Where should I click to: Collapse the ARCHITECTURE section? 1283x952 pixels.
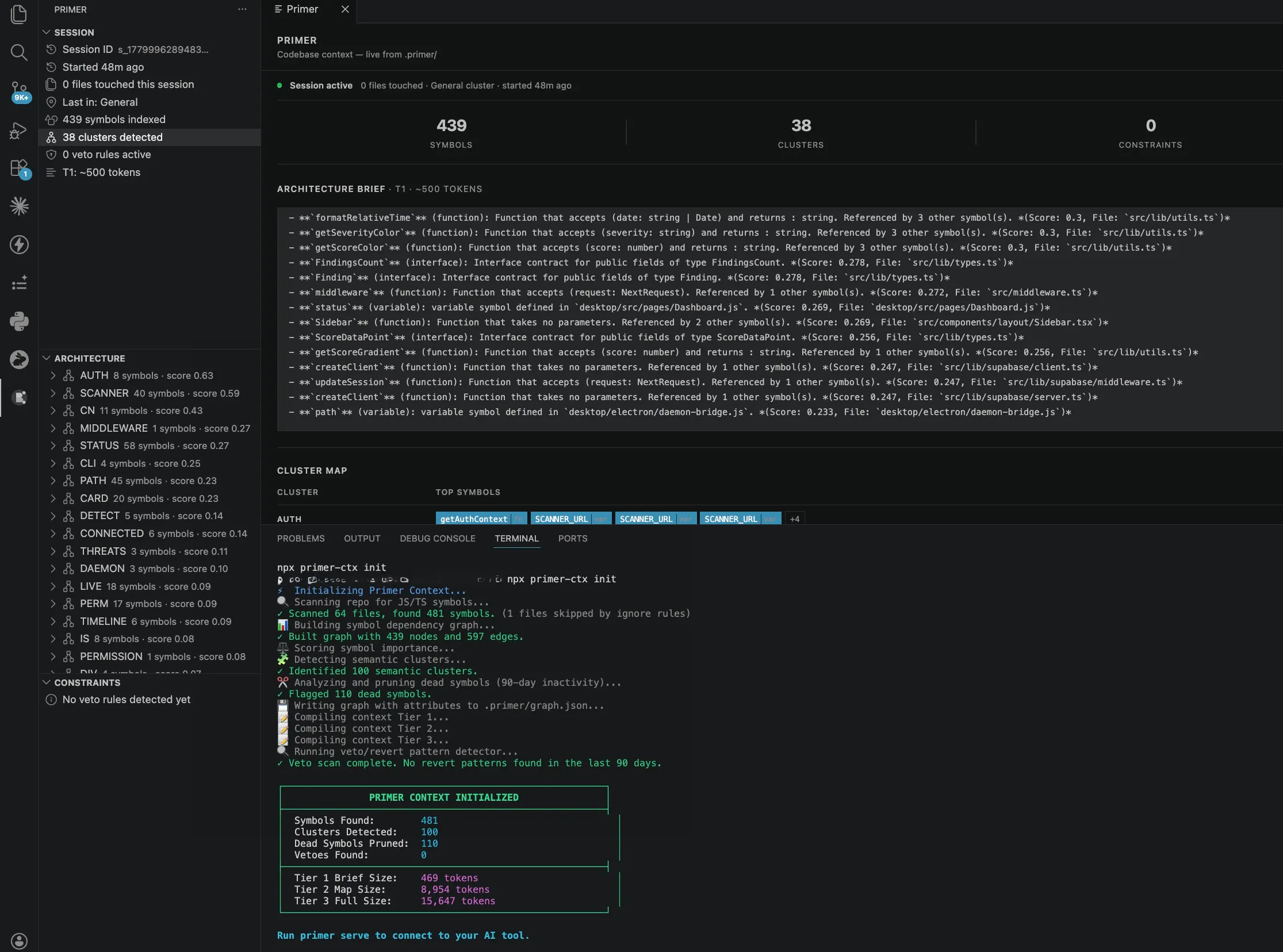[46, 358]
